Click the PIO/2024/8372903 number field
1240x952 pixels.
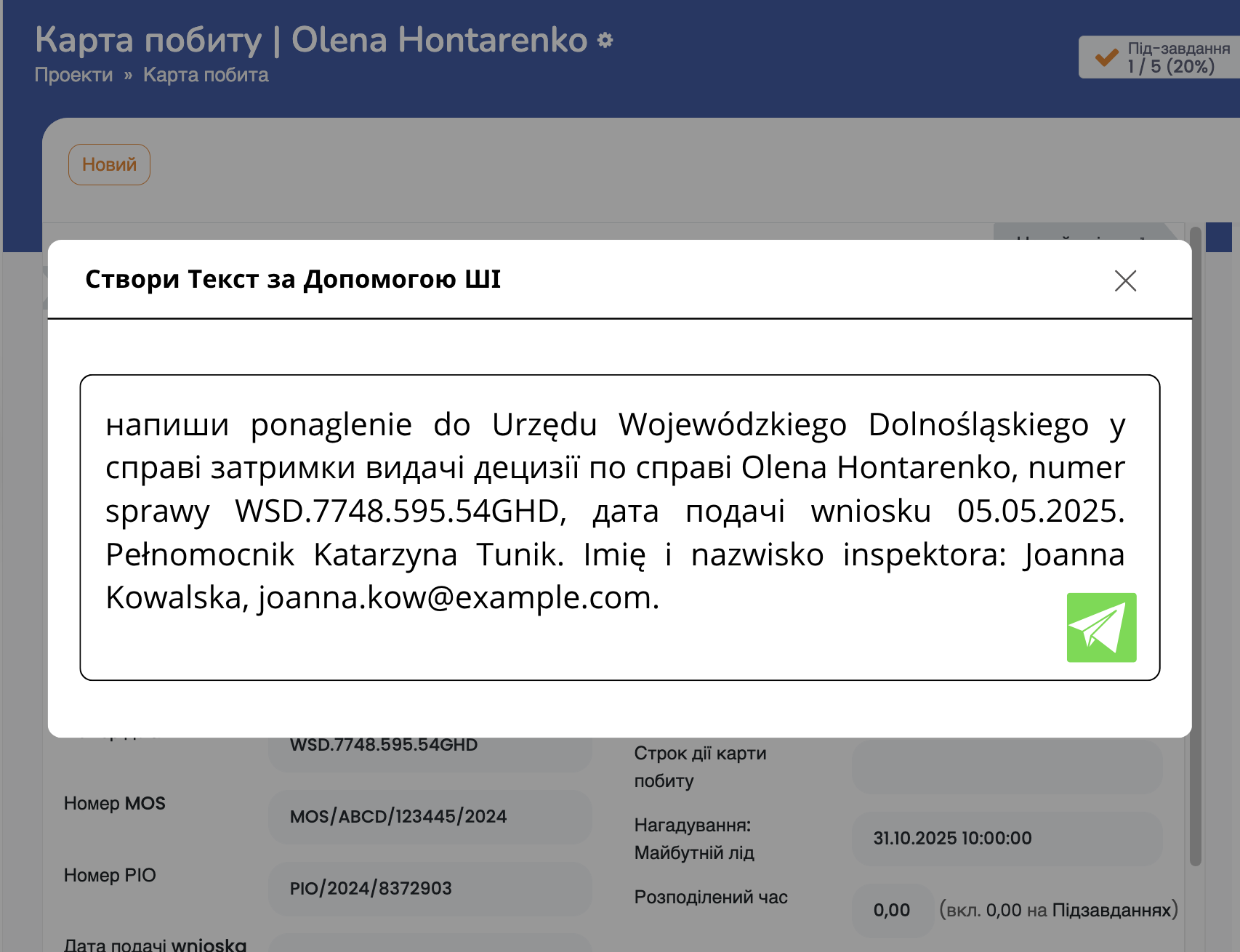point(429,888)
